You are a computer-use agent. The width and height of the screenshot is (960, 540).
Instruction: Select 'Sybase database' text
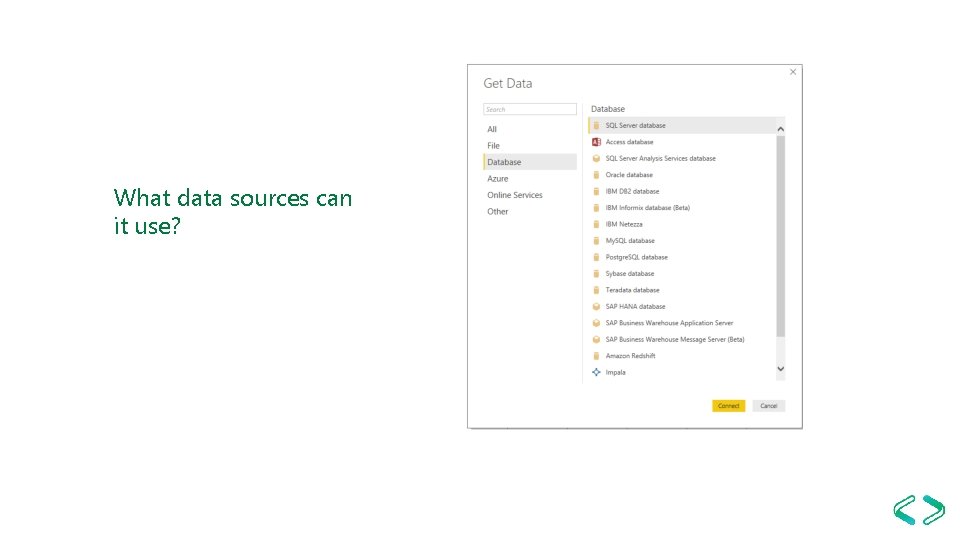(630, 274)
